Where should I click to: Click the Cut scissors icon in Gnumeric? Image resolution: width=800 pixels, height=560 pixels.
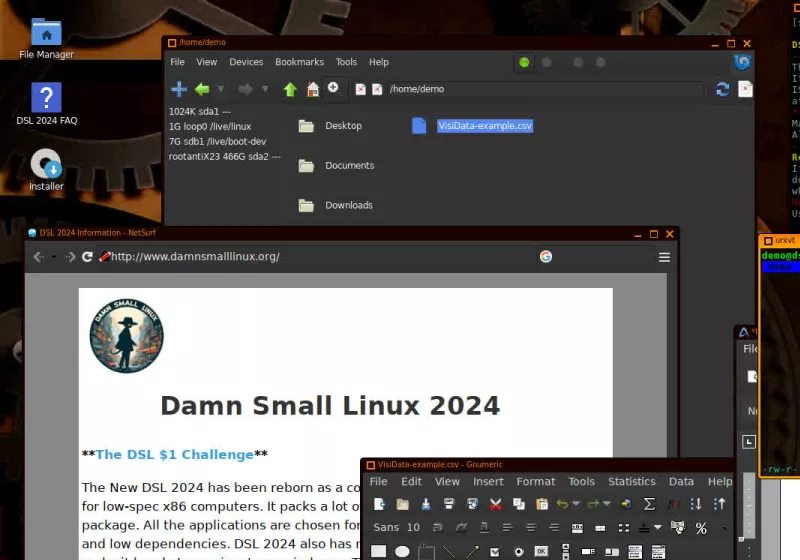point(495,504)
